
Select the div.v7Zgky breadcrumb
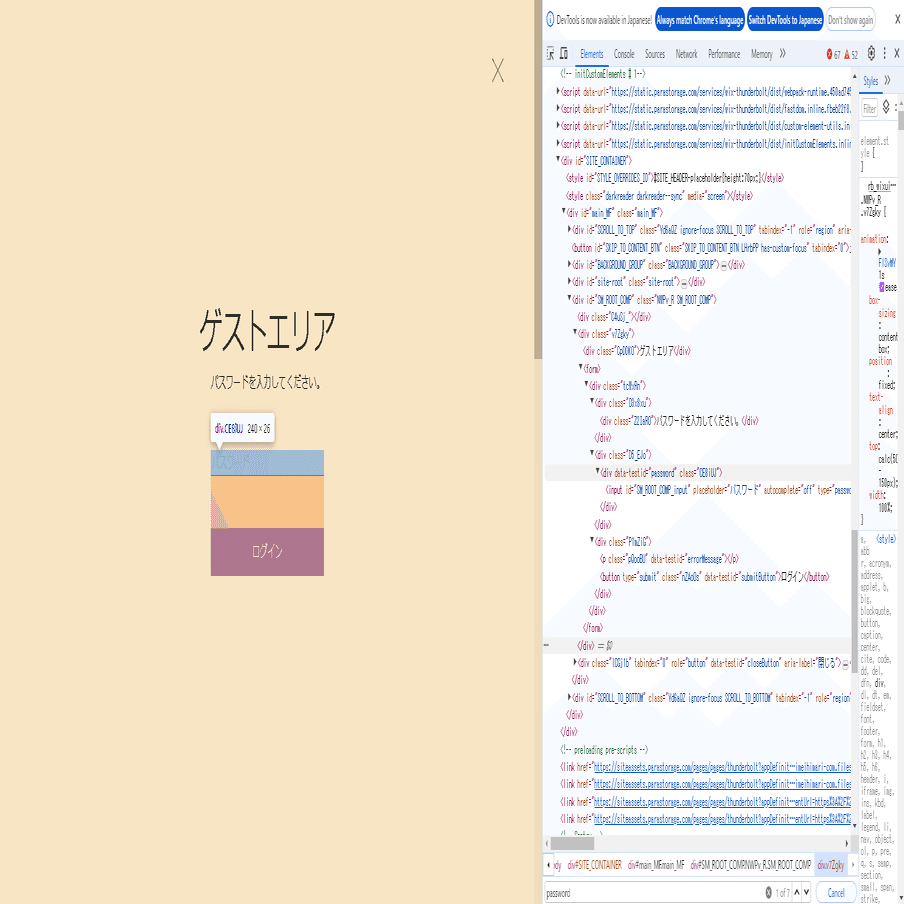tap(831, 865)
